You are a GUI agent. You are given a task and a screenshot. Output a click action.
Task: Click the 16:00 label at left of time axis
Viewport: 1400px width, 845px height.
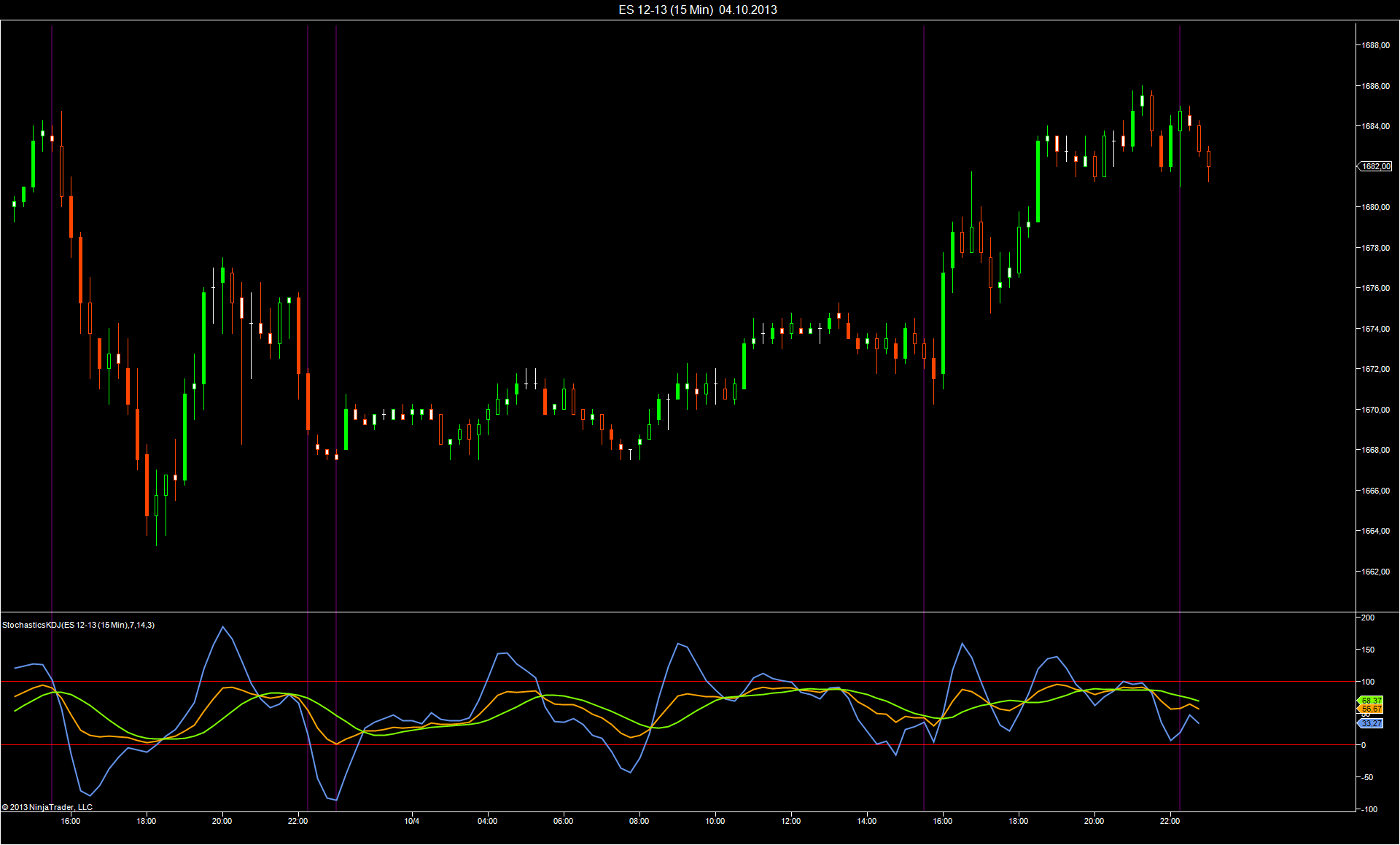pyautogui.click(x=71, y=821)
